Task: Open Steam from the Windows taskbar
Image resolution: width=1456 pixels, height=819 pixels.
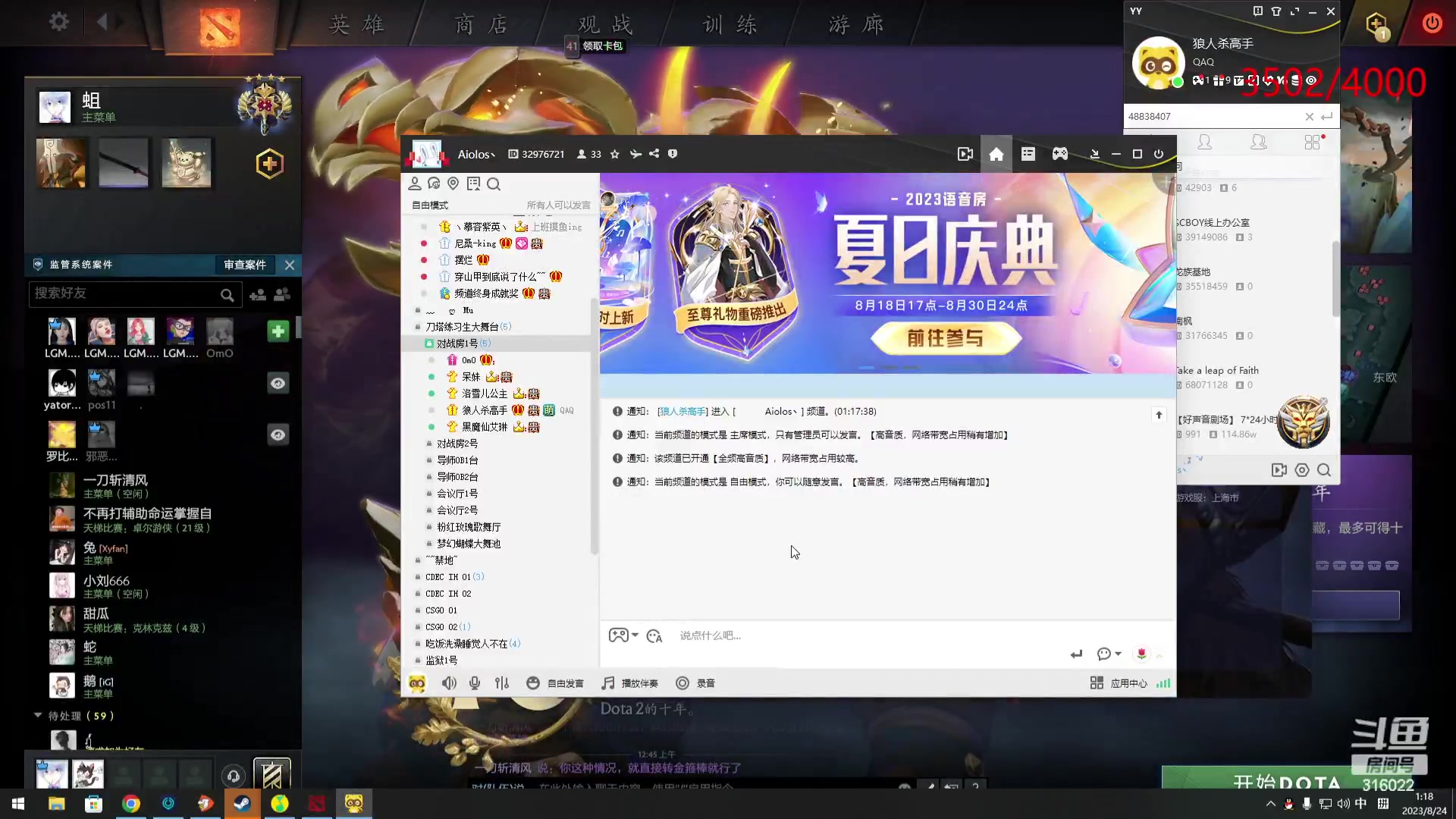Action: pyautogui.click(x=243, y=803)
